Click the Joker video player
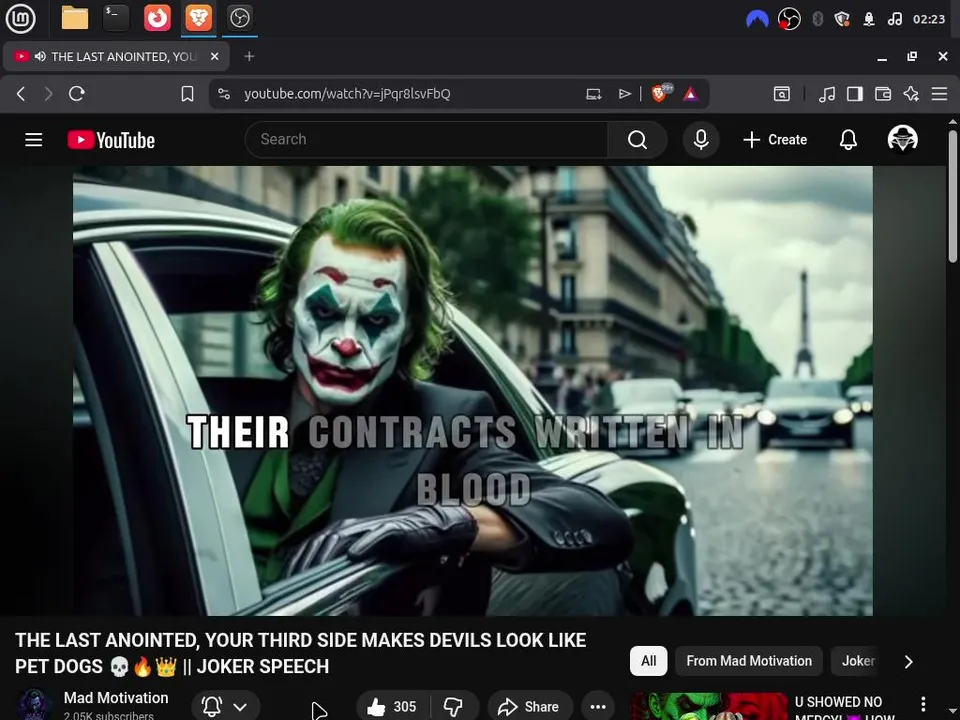960x720 pixels. click(x=473, y=391)
